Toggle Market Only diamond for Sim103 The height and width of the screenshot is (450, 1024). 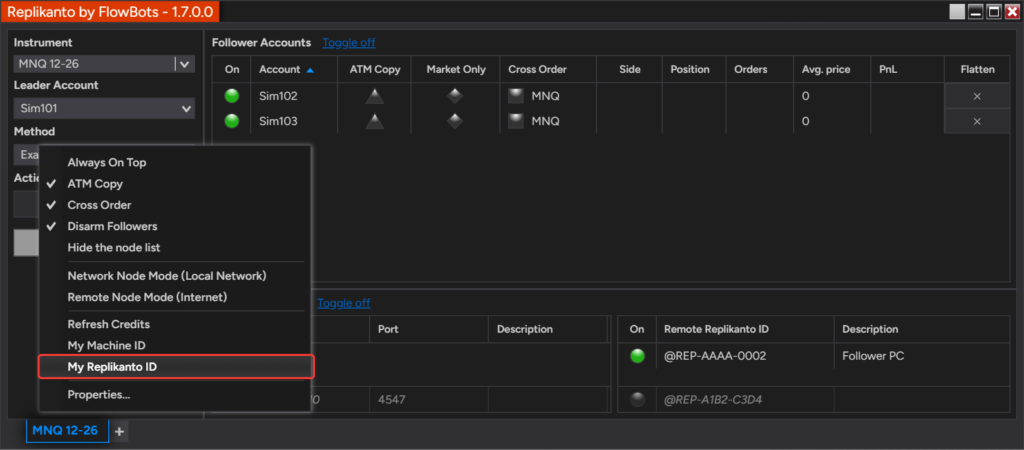click(455, 121)
